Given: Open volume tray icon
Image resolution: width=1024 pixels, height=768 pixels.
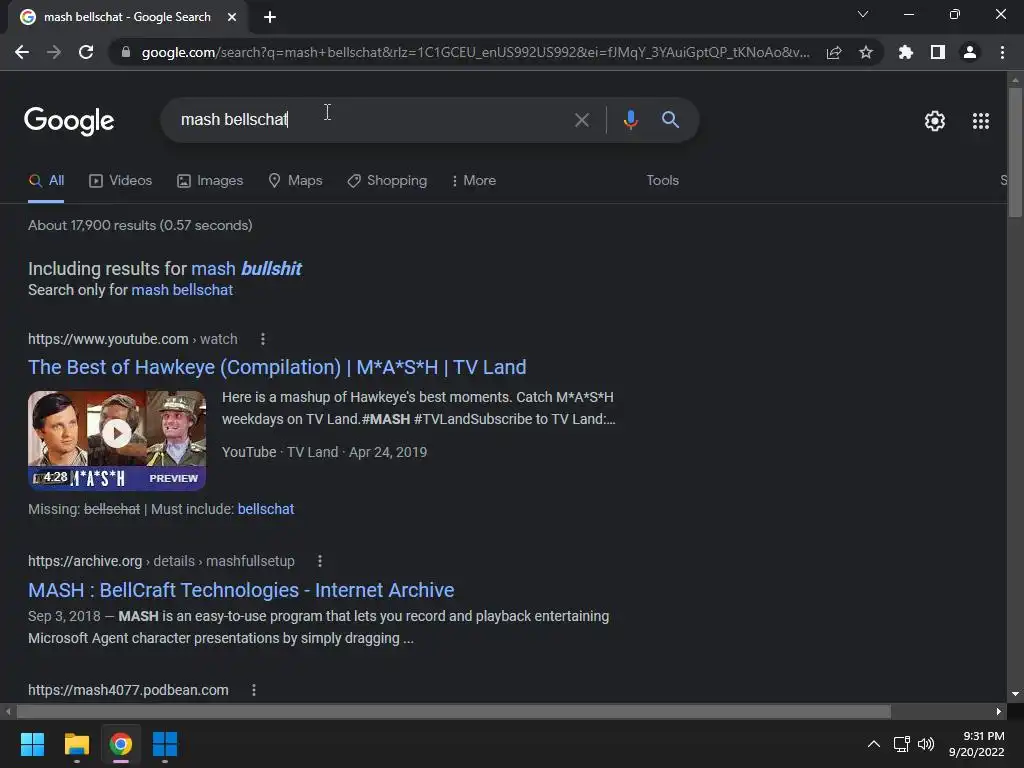Looking at the screenshot, I should [926, 744].
